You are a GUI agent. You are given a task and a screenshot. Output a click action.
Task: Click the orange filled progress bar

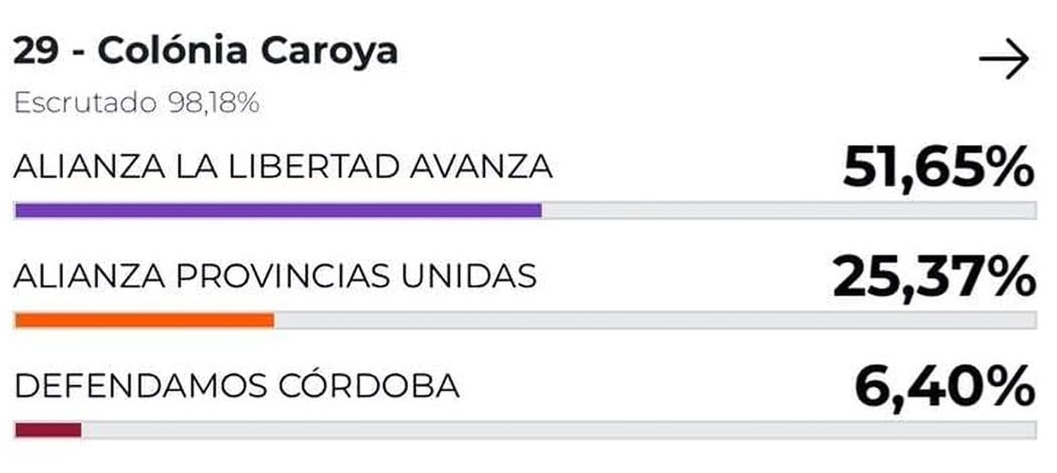point(144,321)
